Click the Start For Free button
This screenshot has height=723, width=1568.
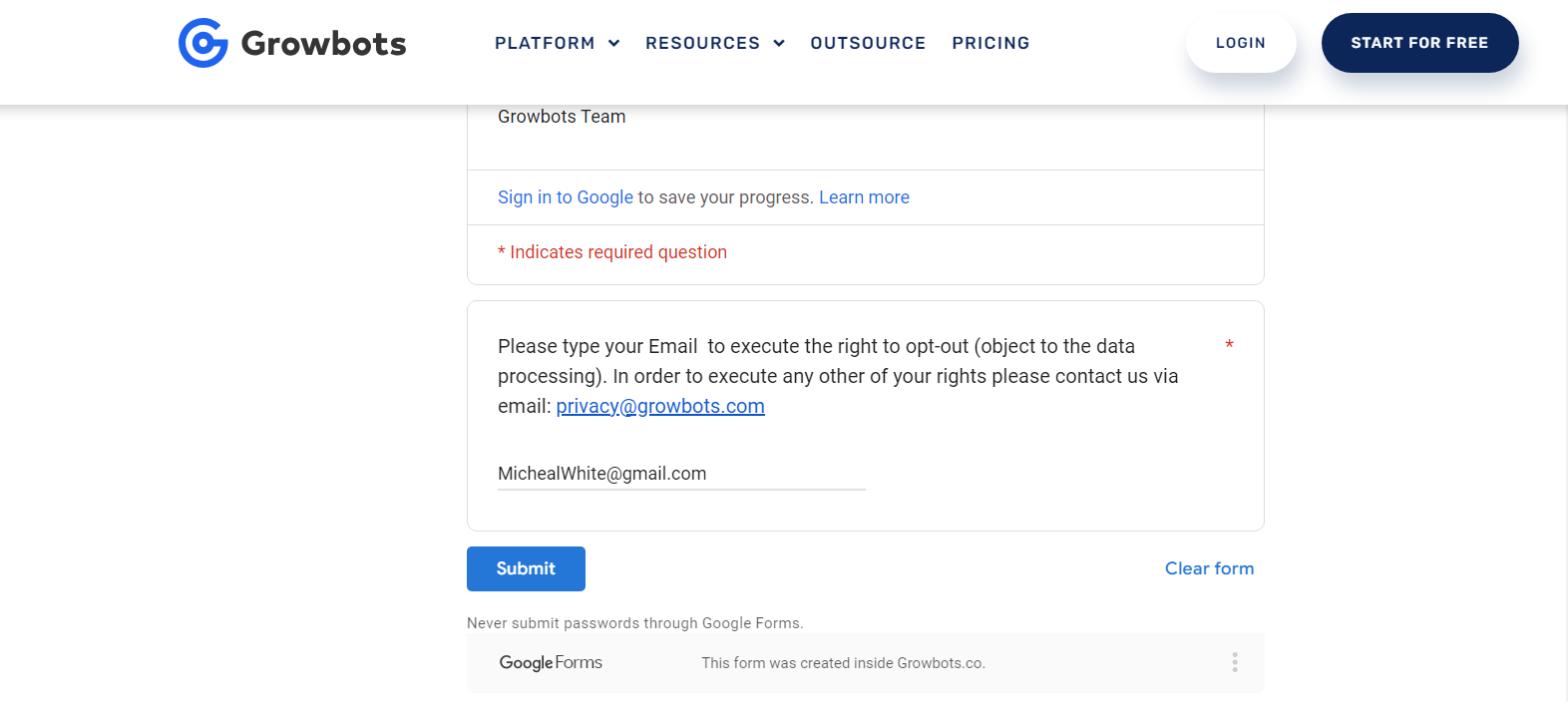(x=1419, y=43)
